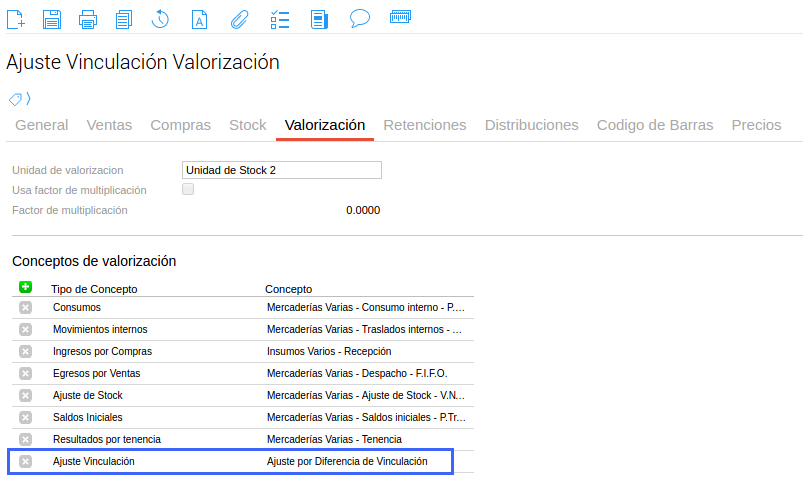Click concept Insumos Varios - Recepción

coord(329,351)
